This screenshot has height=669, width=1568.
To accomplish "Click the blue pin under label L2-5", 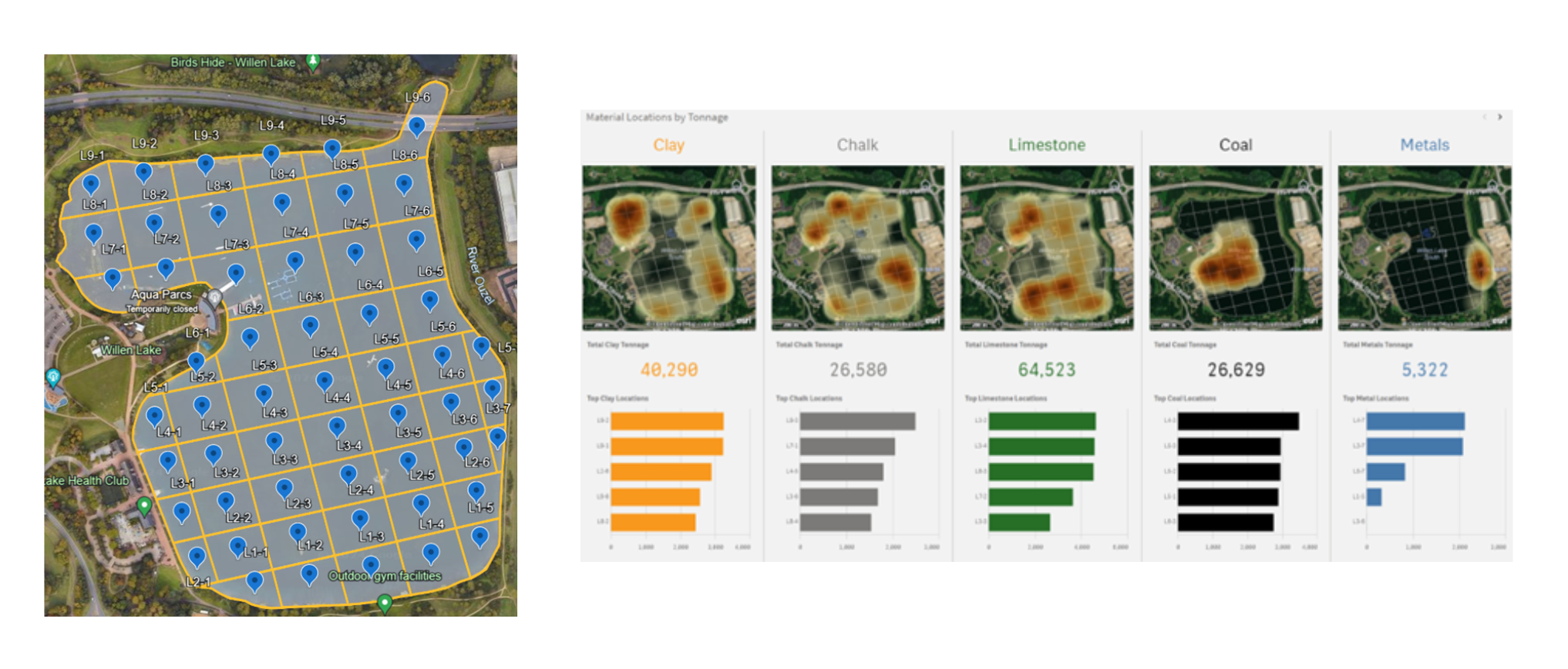I will [421, 506].
